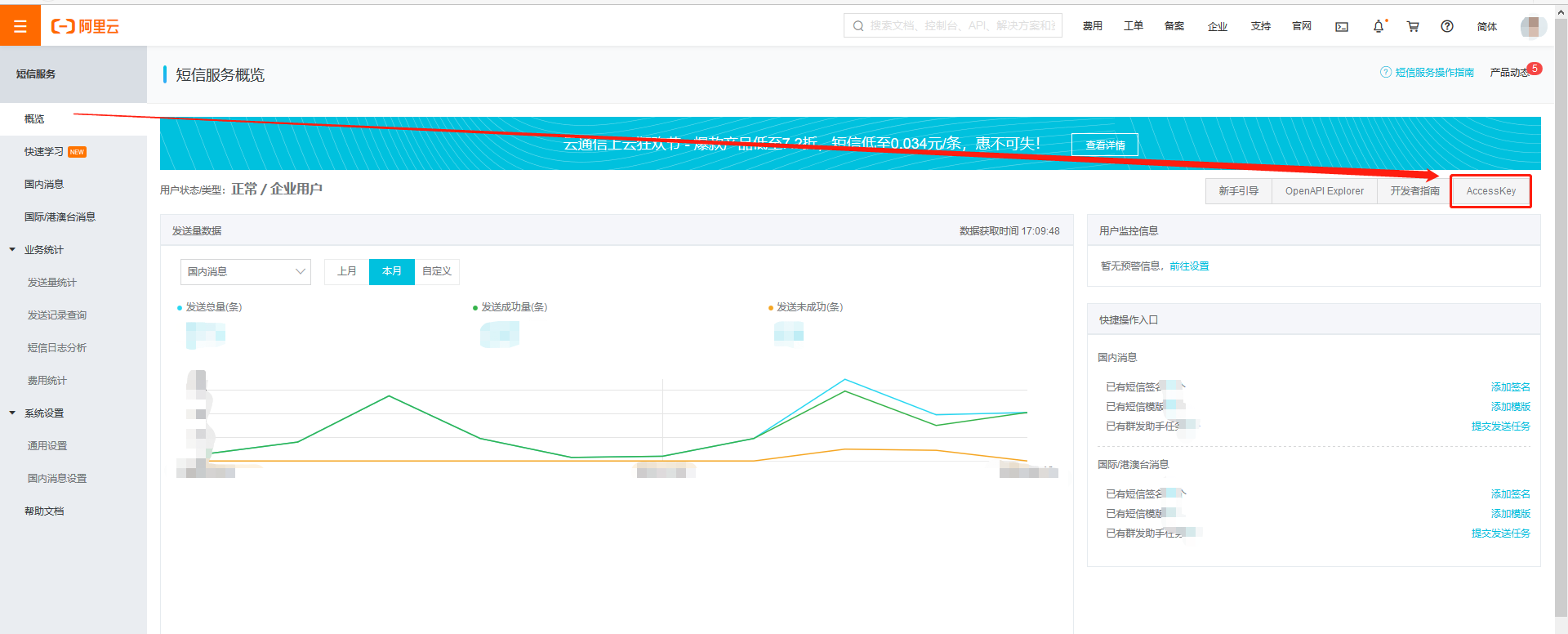This screenshot has height=634, width=1568.
Task: Click the AccessKey button
Action: [x=1490, y=191]
